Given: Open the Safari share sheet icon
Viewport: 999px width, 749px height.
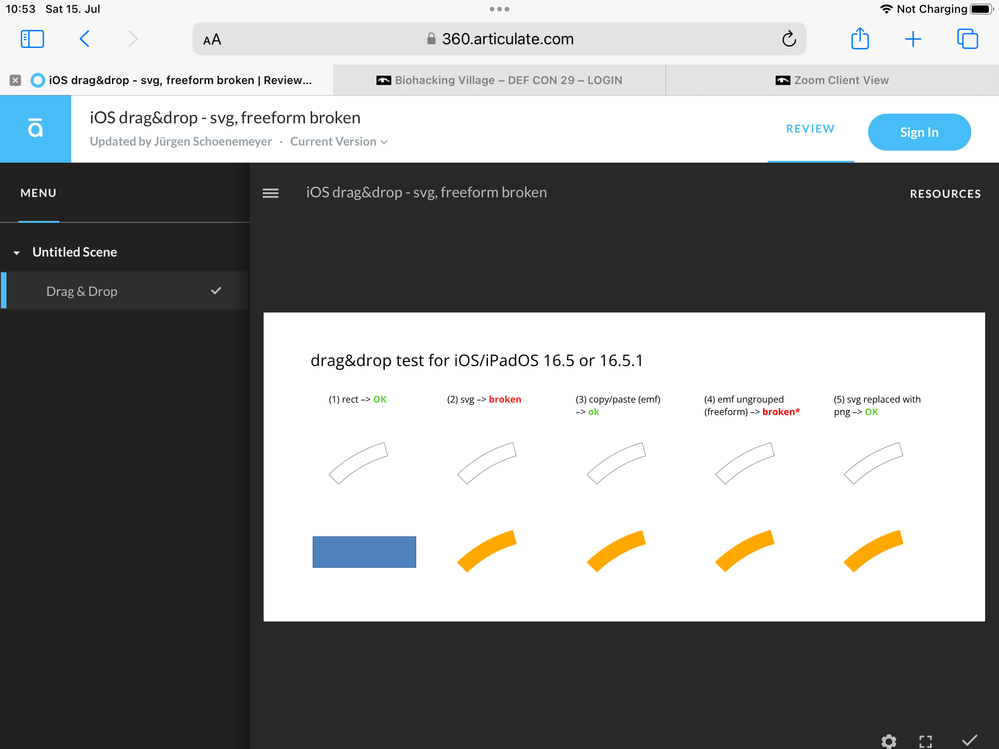Looking at the screenshot, I should click(x=860, y=38).
